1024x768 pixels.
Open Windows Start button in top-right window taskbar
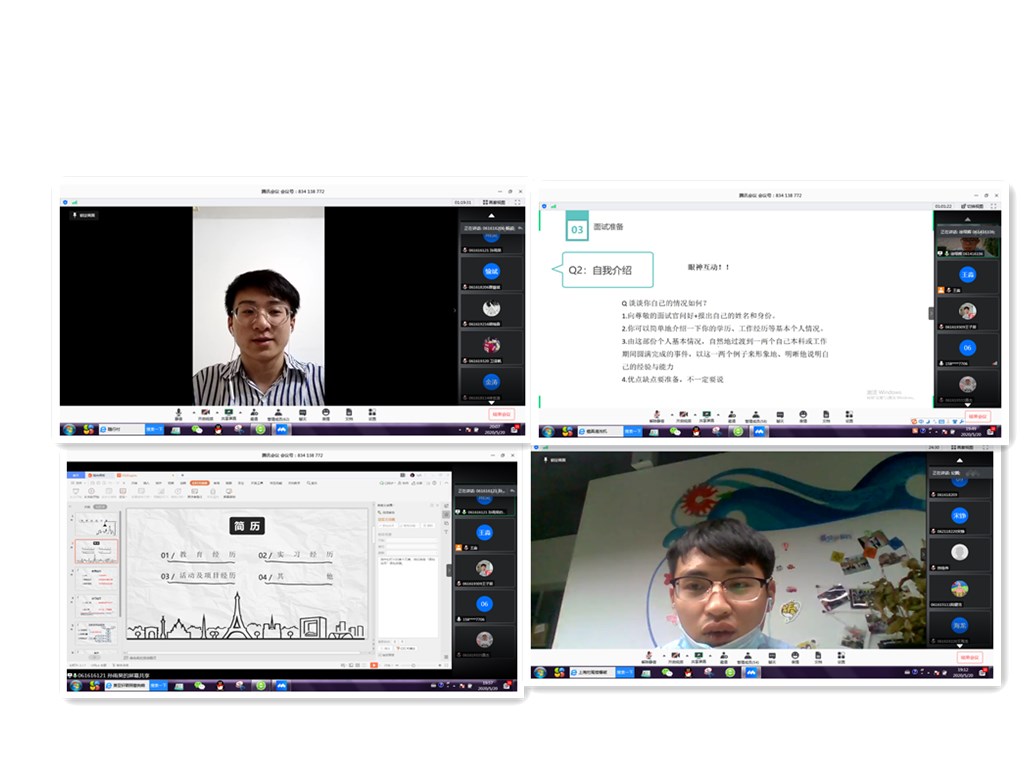click(547, 431)
